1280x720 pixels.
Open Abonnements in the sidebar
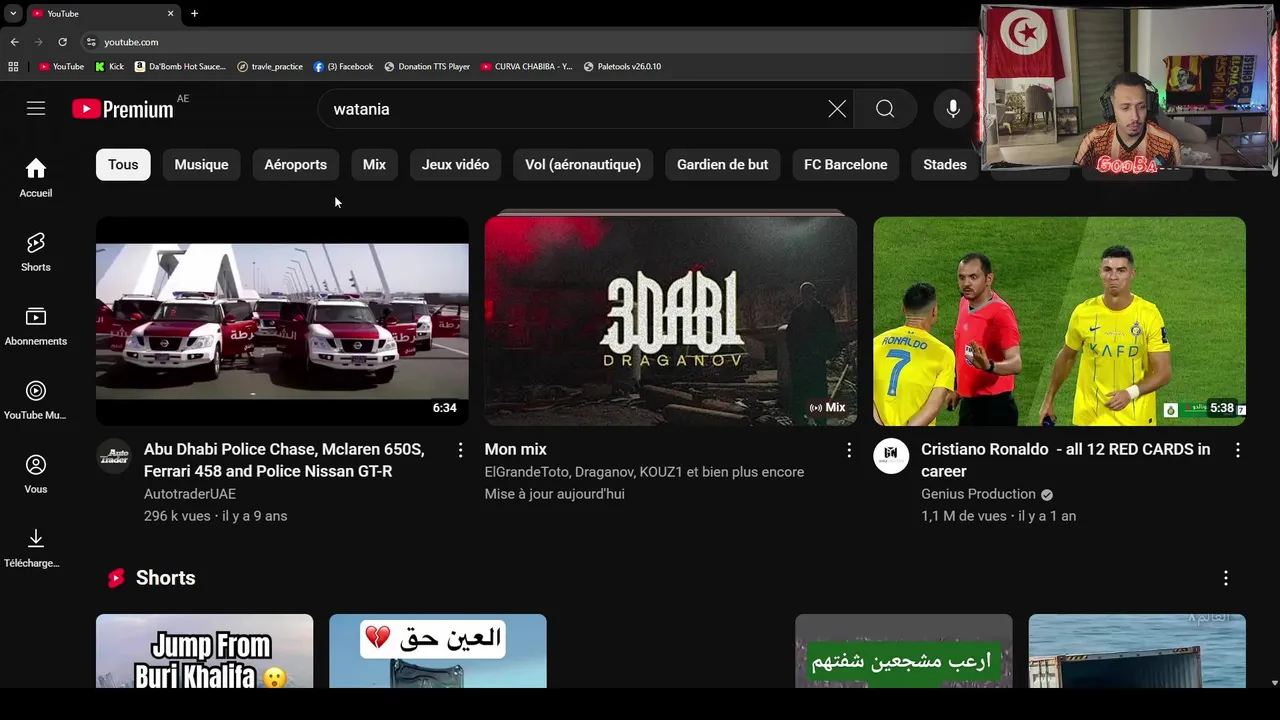(36, 326)
